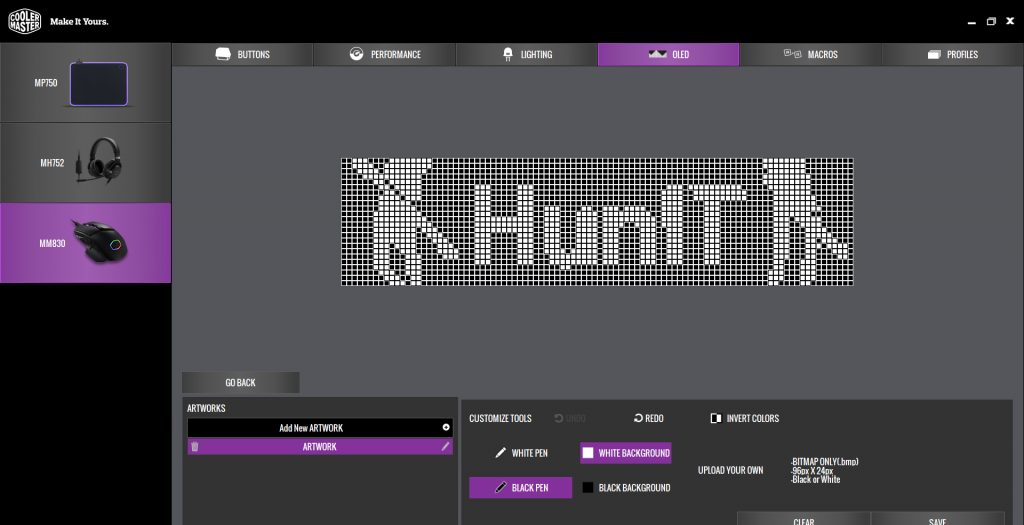
Task: Select the MP750 mousepad device
Action: [x=85, y=82]
